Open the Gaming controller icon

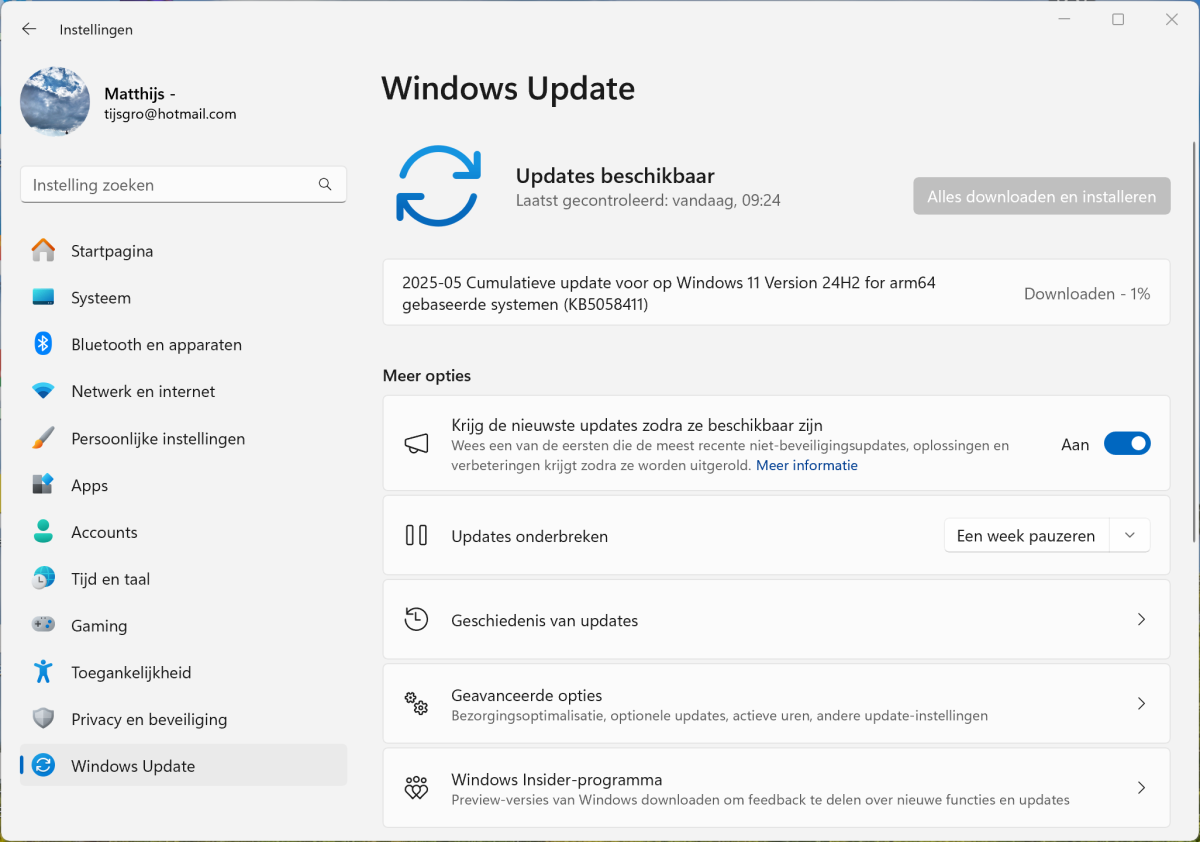coord(43,625)
